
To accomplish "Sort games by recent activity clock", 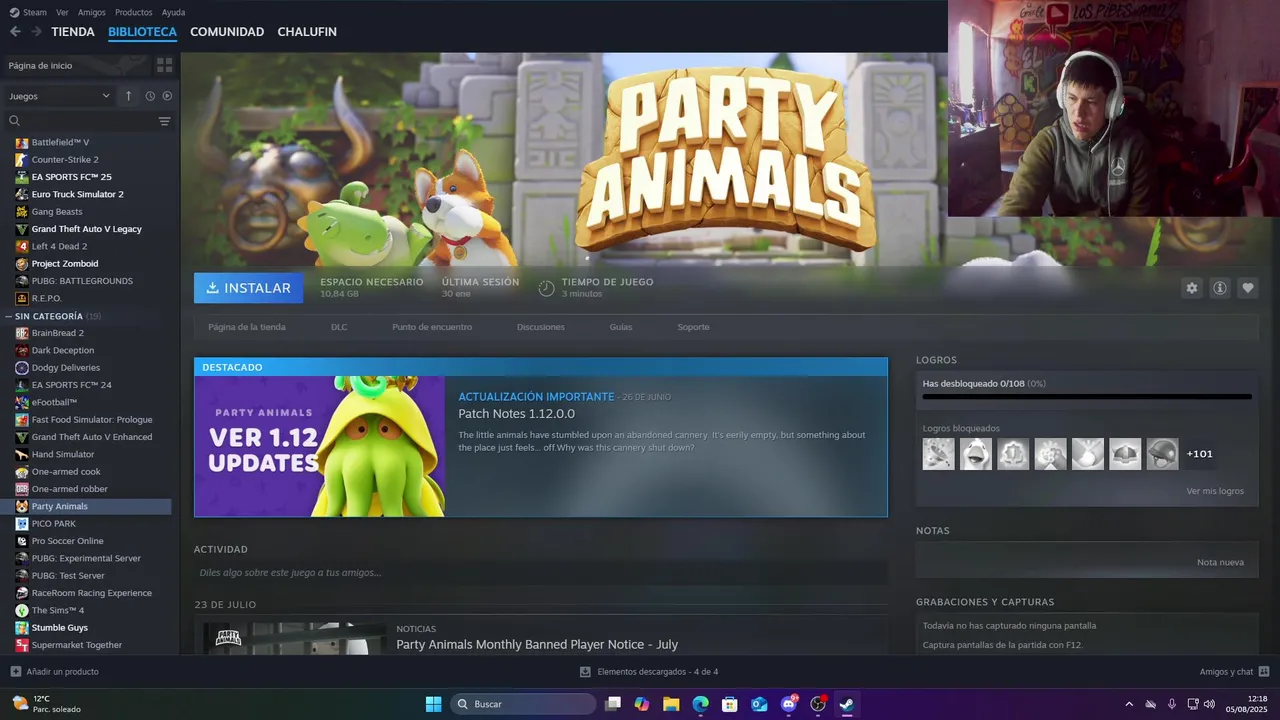I will (x=150, y=96).
